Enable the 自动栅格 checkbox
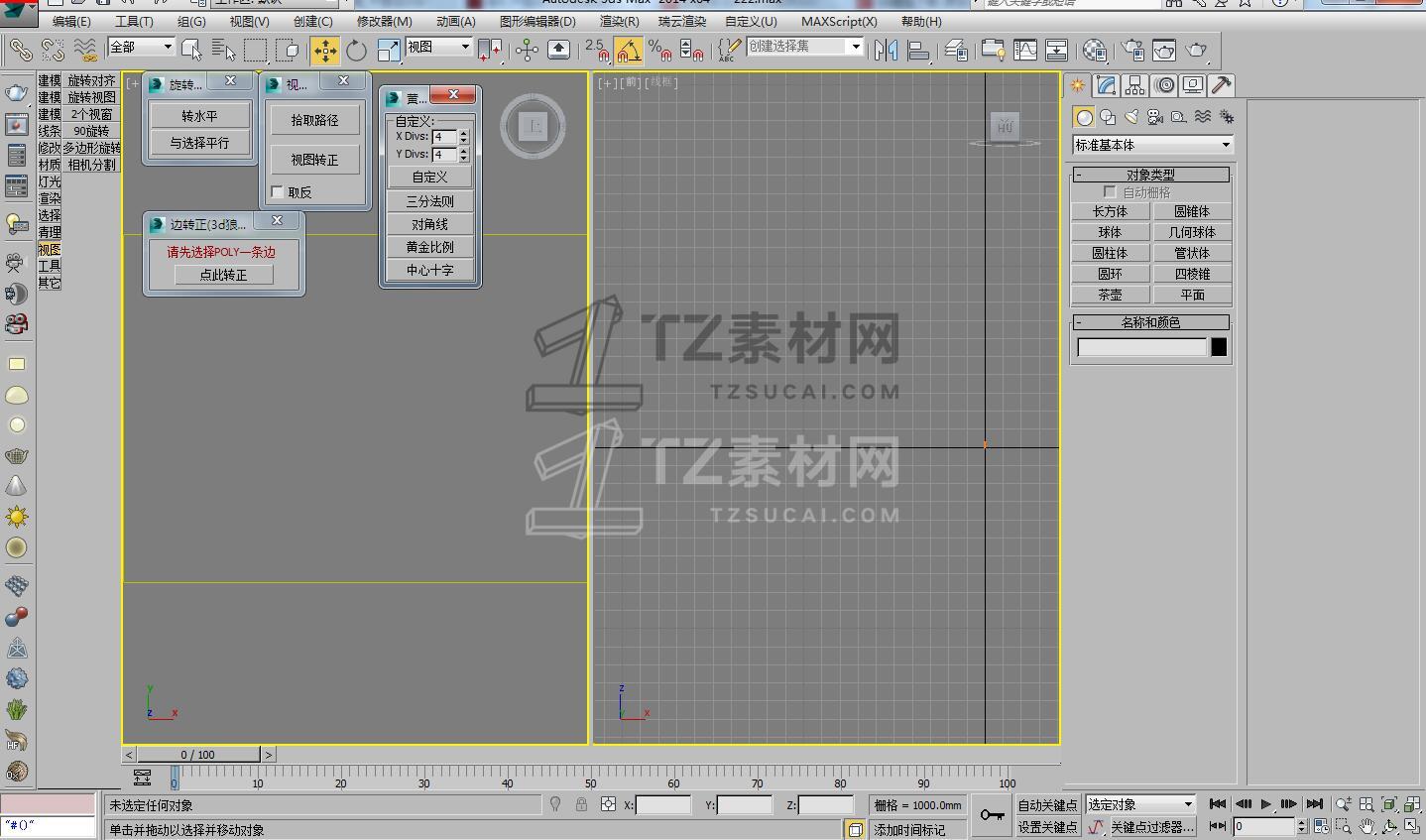 [1110, 192]
